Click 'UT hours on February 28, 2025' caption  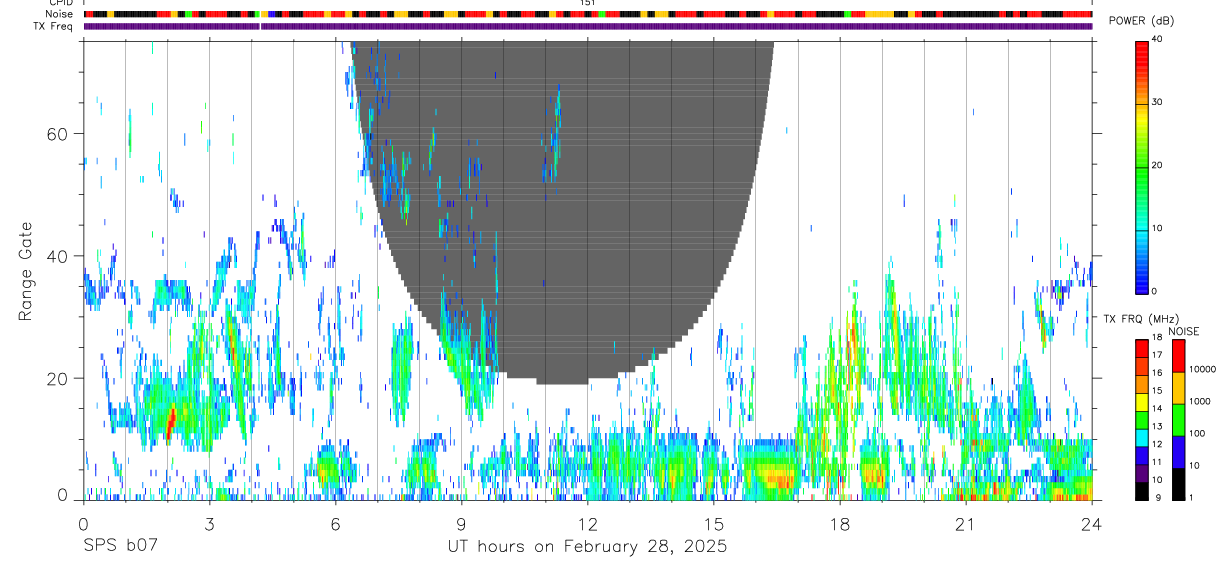(x=587, y=547)
